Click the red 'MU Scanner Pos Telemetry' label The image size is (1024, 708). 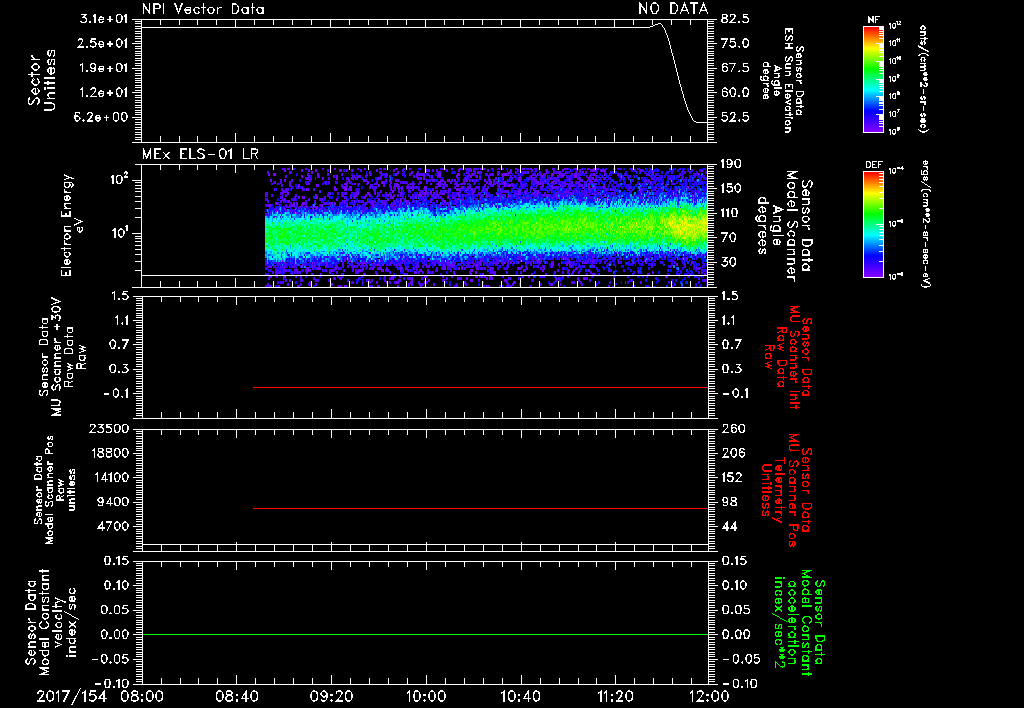(x=787, y=490)
